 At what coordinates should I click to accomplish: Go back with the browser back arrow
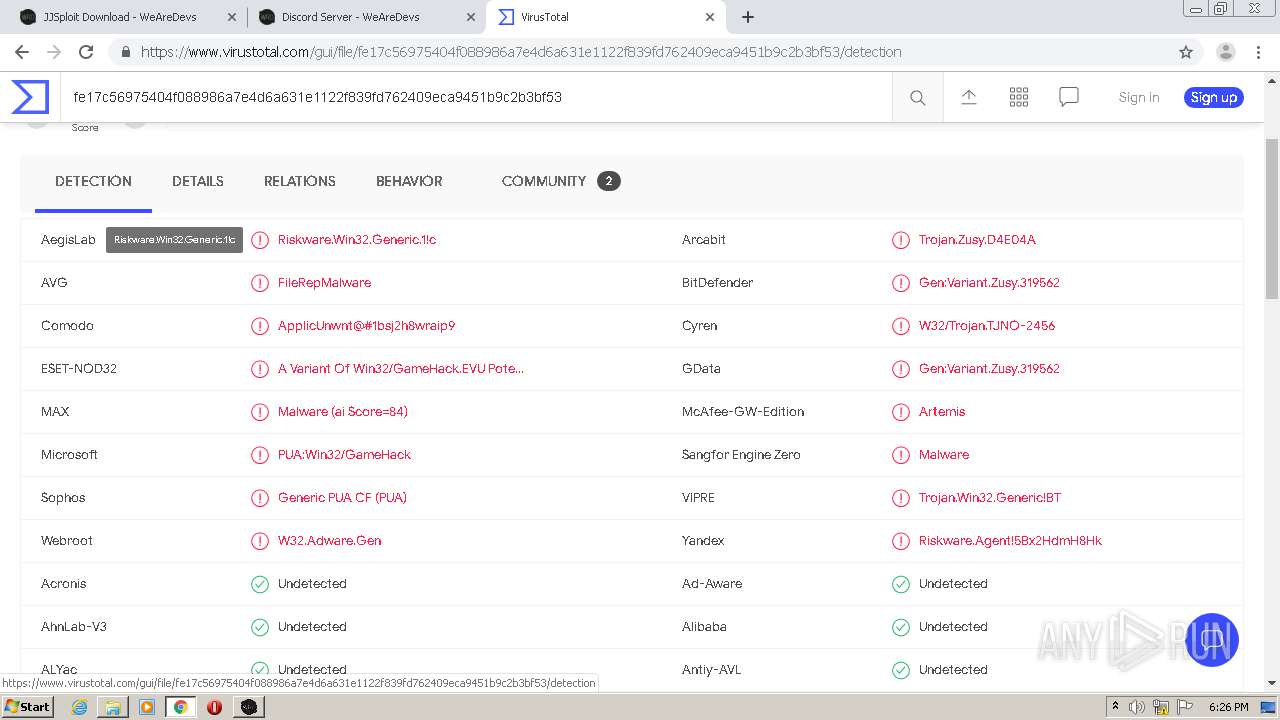22,52
